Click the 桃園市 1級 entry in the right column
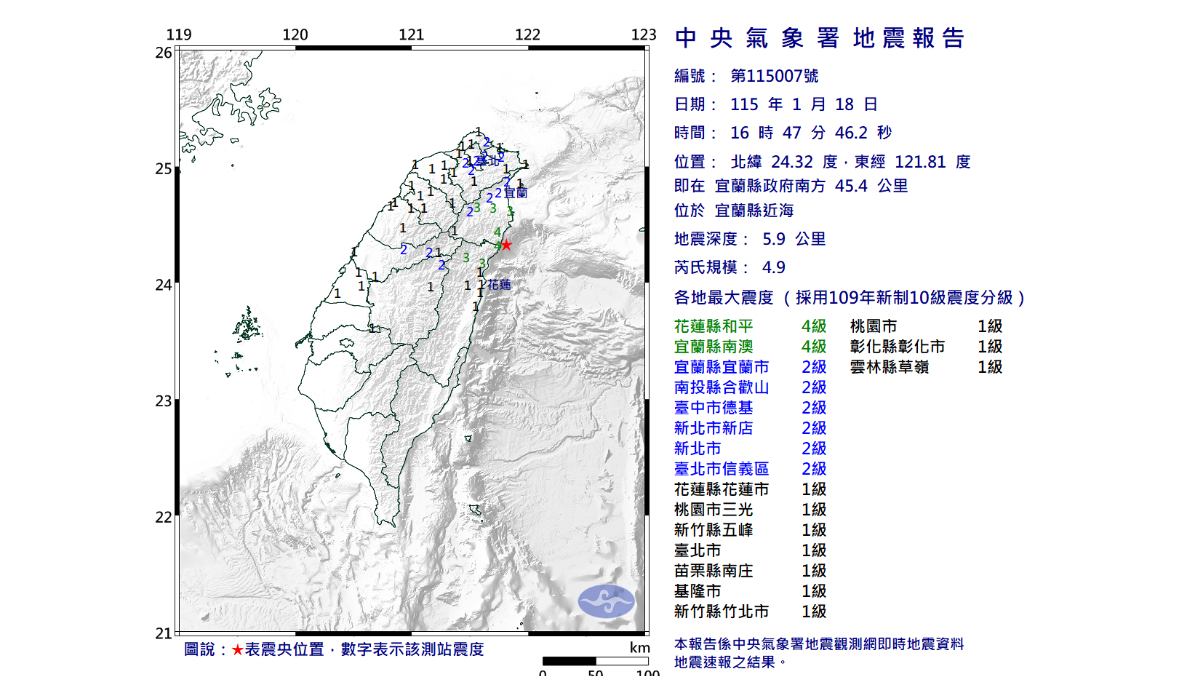This screenshot has width=1200, height=676. click(x=925, y=326)
